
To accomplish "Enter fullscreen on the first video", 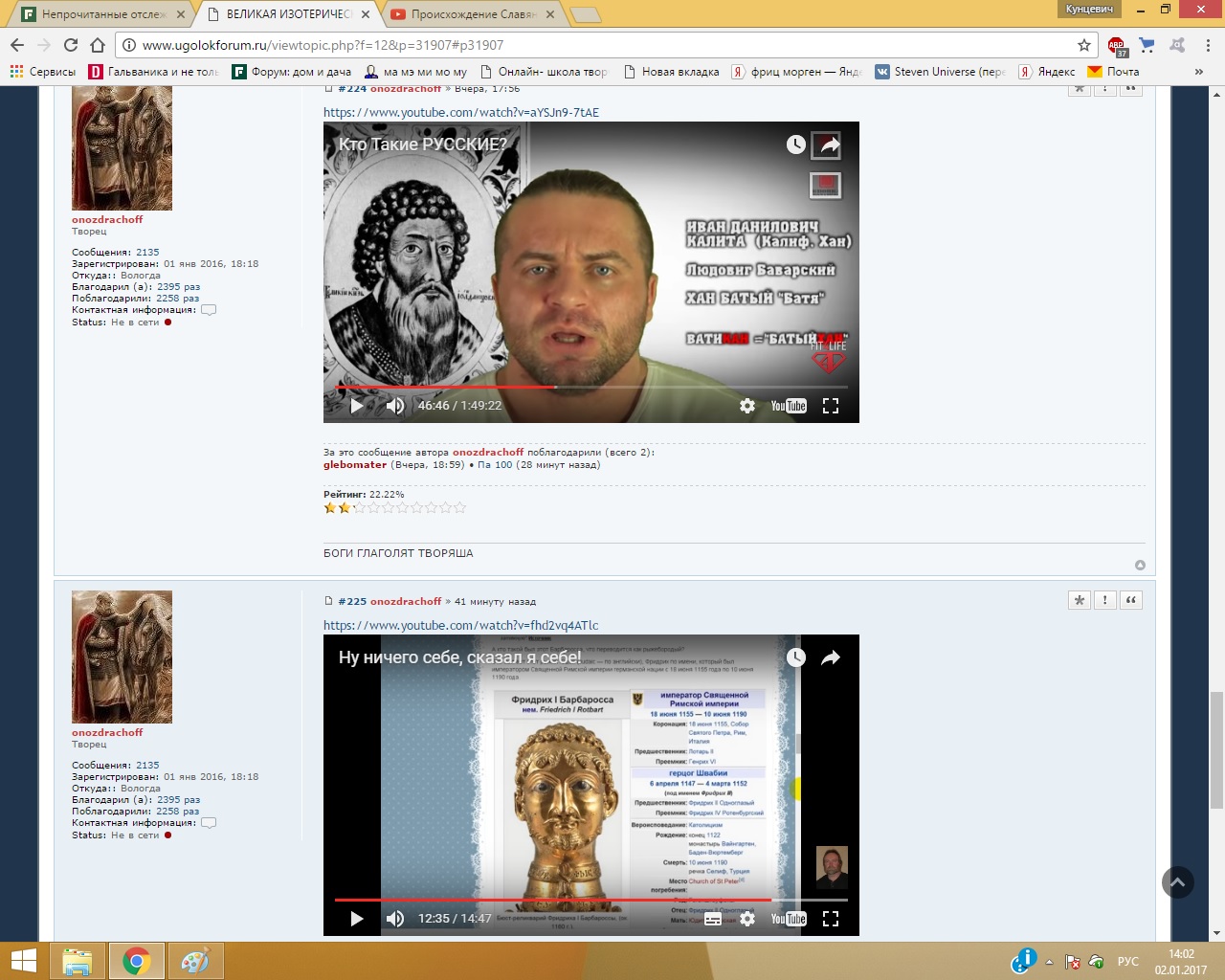I will (831, 406).
